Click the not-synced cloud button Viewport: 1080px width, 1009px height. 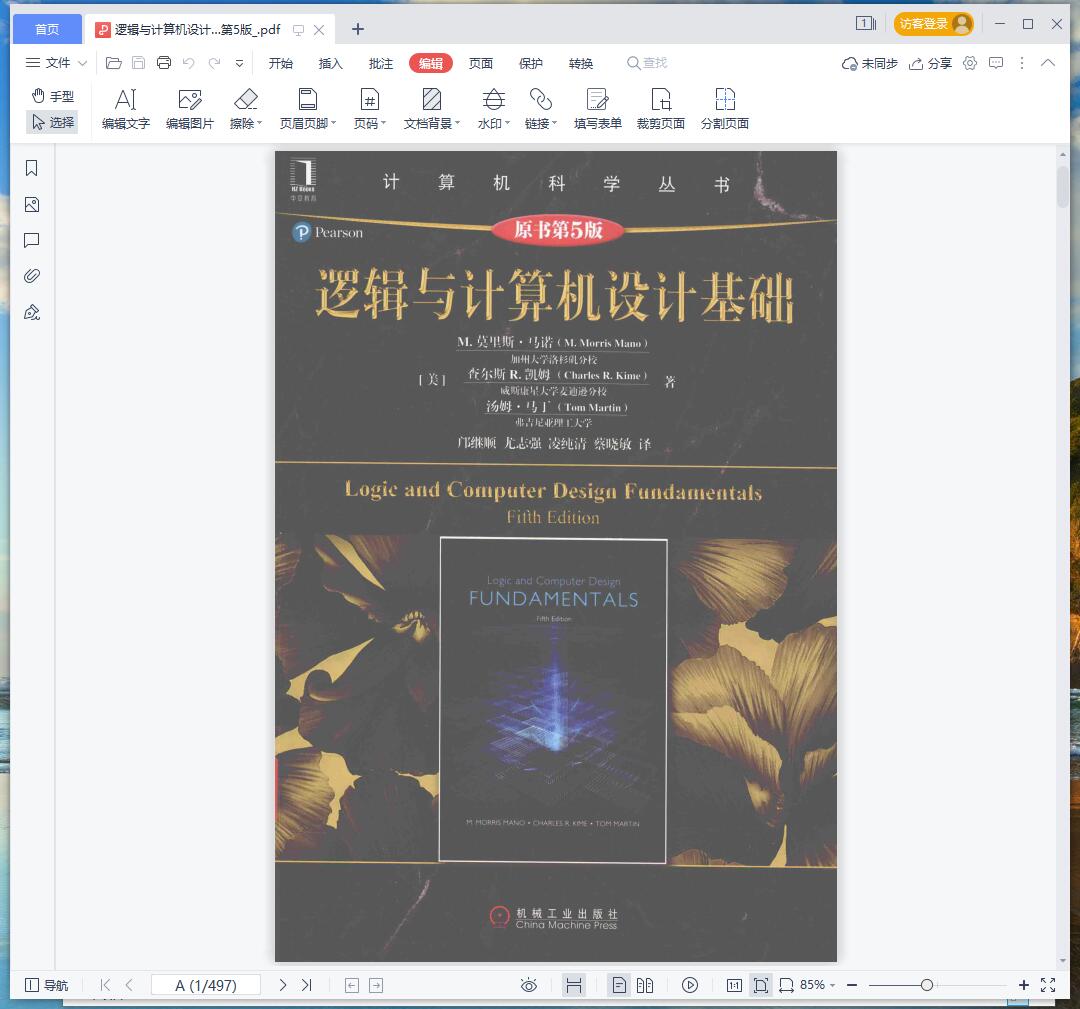tap(869, 63)
